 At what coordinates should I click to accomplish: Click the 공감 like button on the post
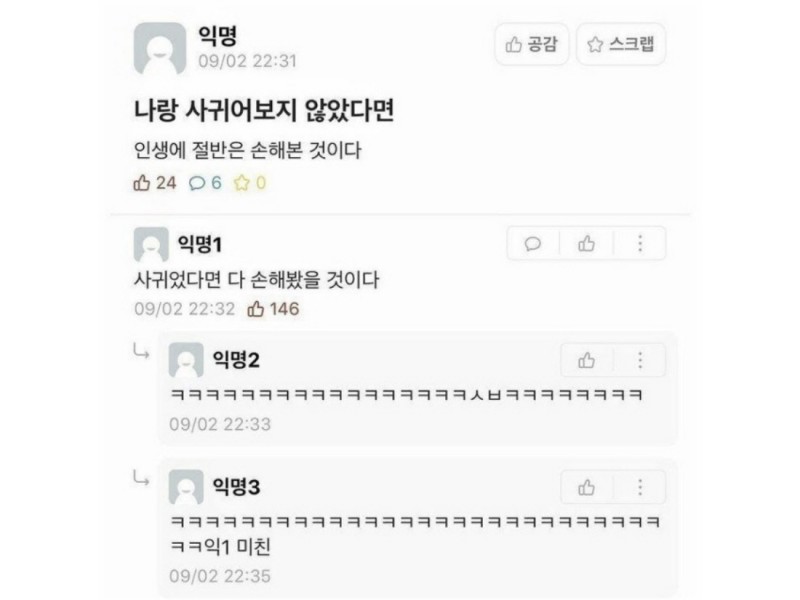(531, 44)
